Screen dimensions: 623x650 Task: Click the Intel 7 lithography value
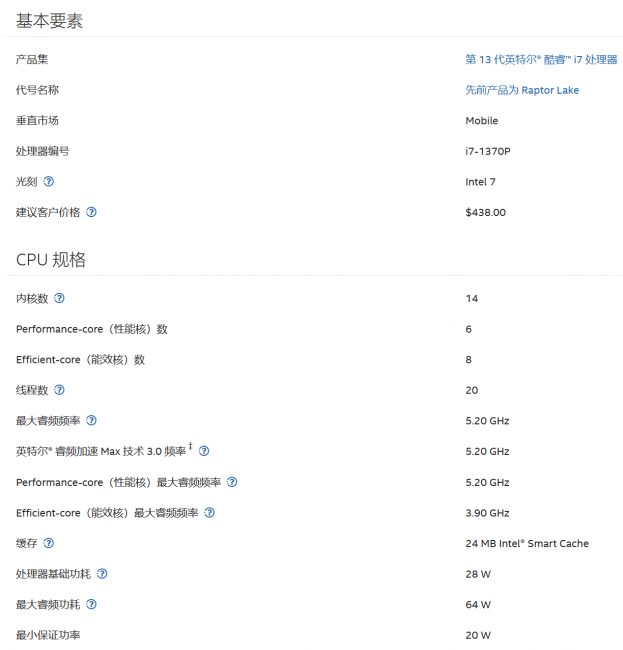click(x=480, y=182)
